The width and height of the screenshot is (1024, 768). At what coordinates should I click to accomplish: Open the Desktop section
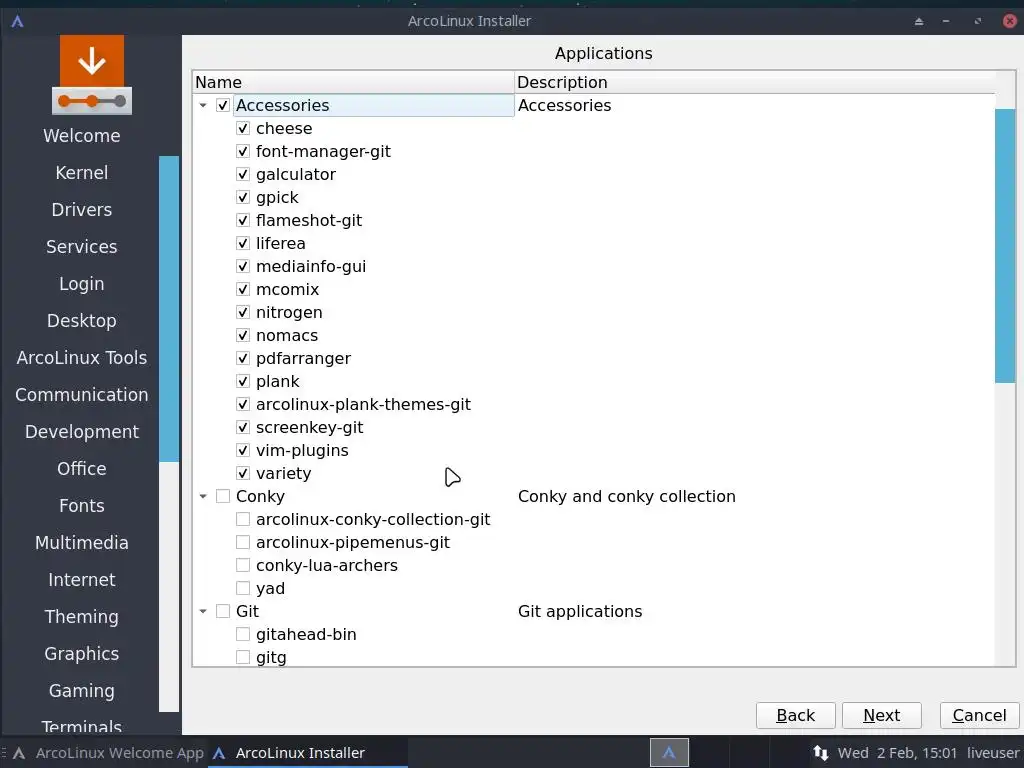[82, 321]
